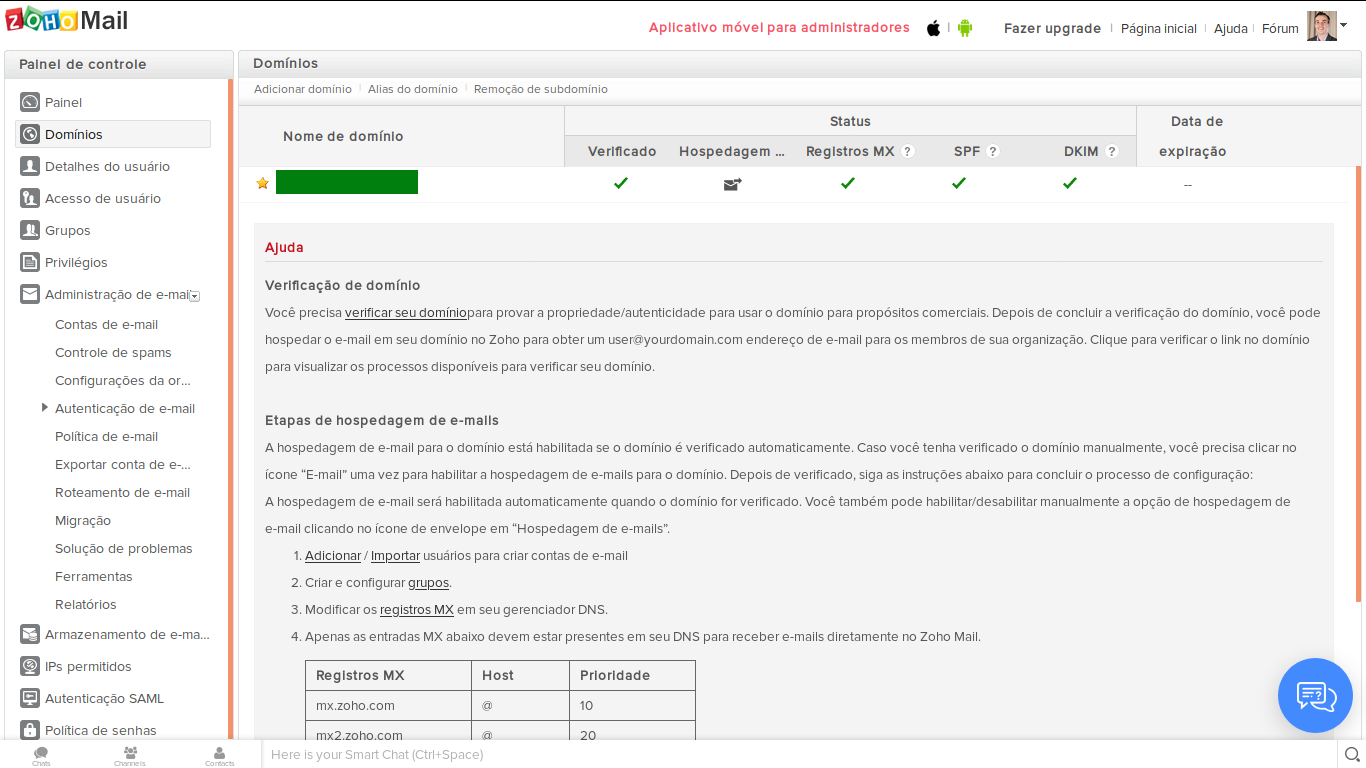Screen dimensions: 1366x768
Task: Click the Acesso de usuário icon
Action: (x=30, y=198)
